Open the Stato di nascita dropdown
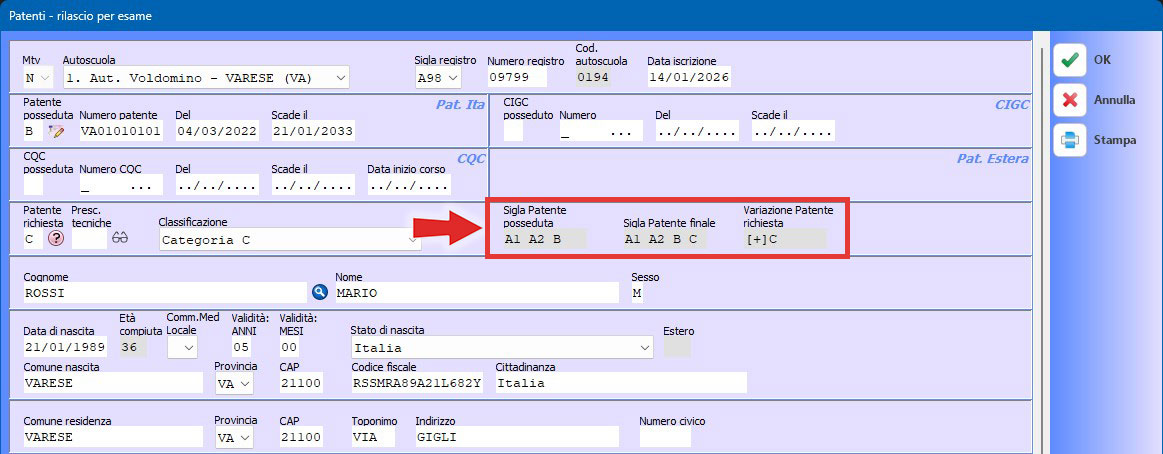Screen dimensions: 1163x454 [644, 347]
